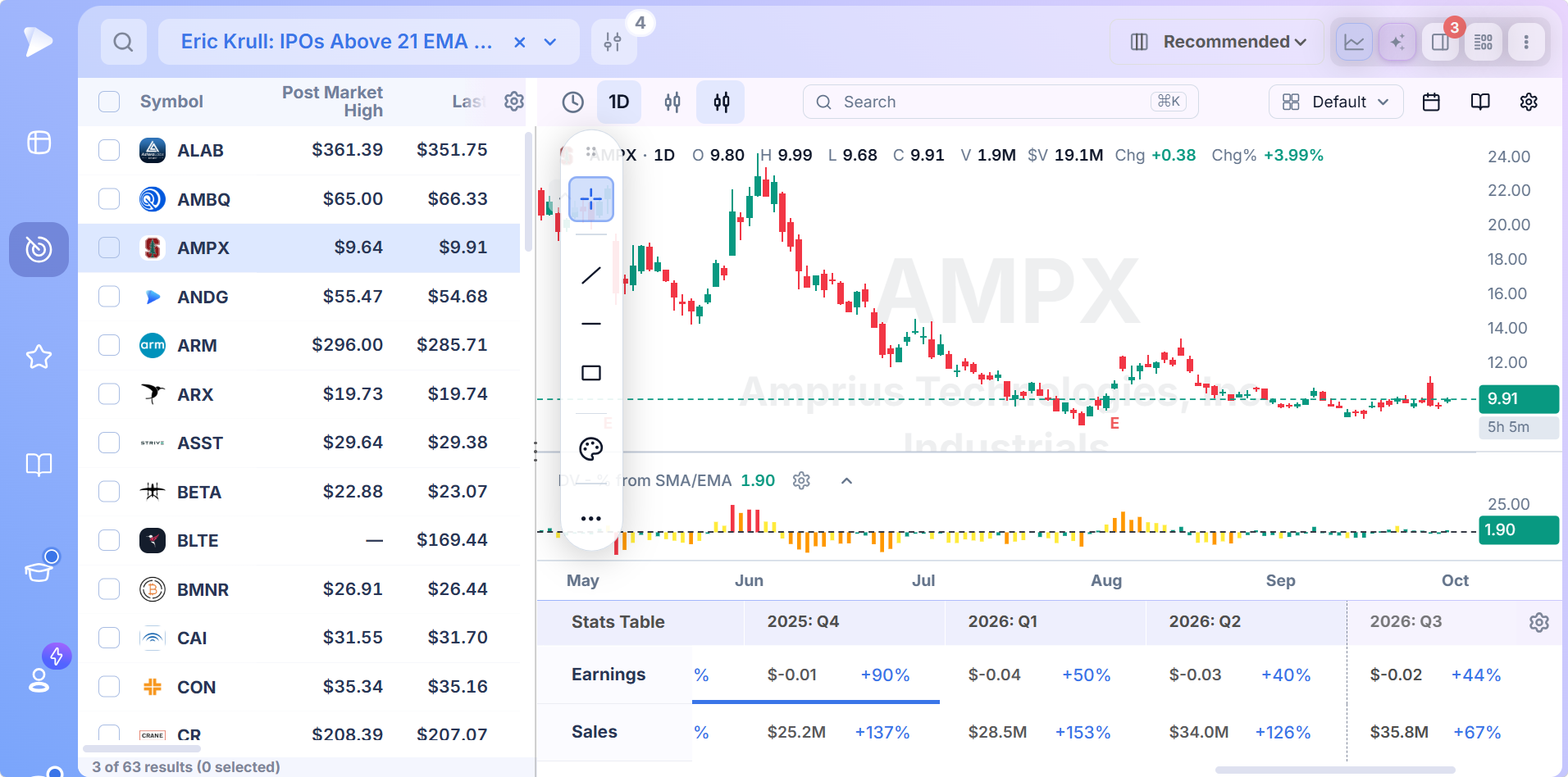Screen dimensions: 1568x777
Task: Check the AMBQ row checkbox
Action: tap(109, 199)
